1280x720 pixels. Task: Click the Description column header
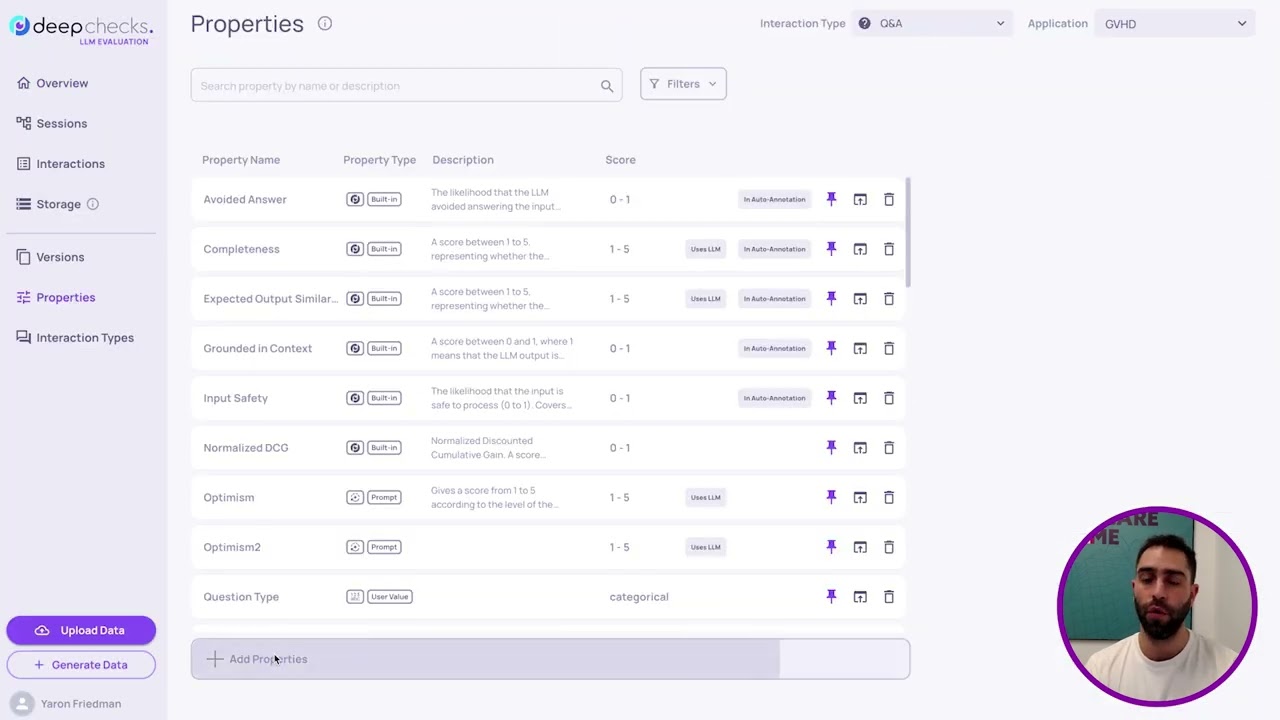click(463, 160)
